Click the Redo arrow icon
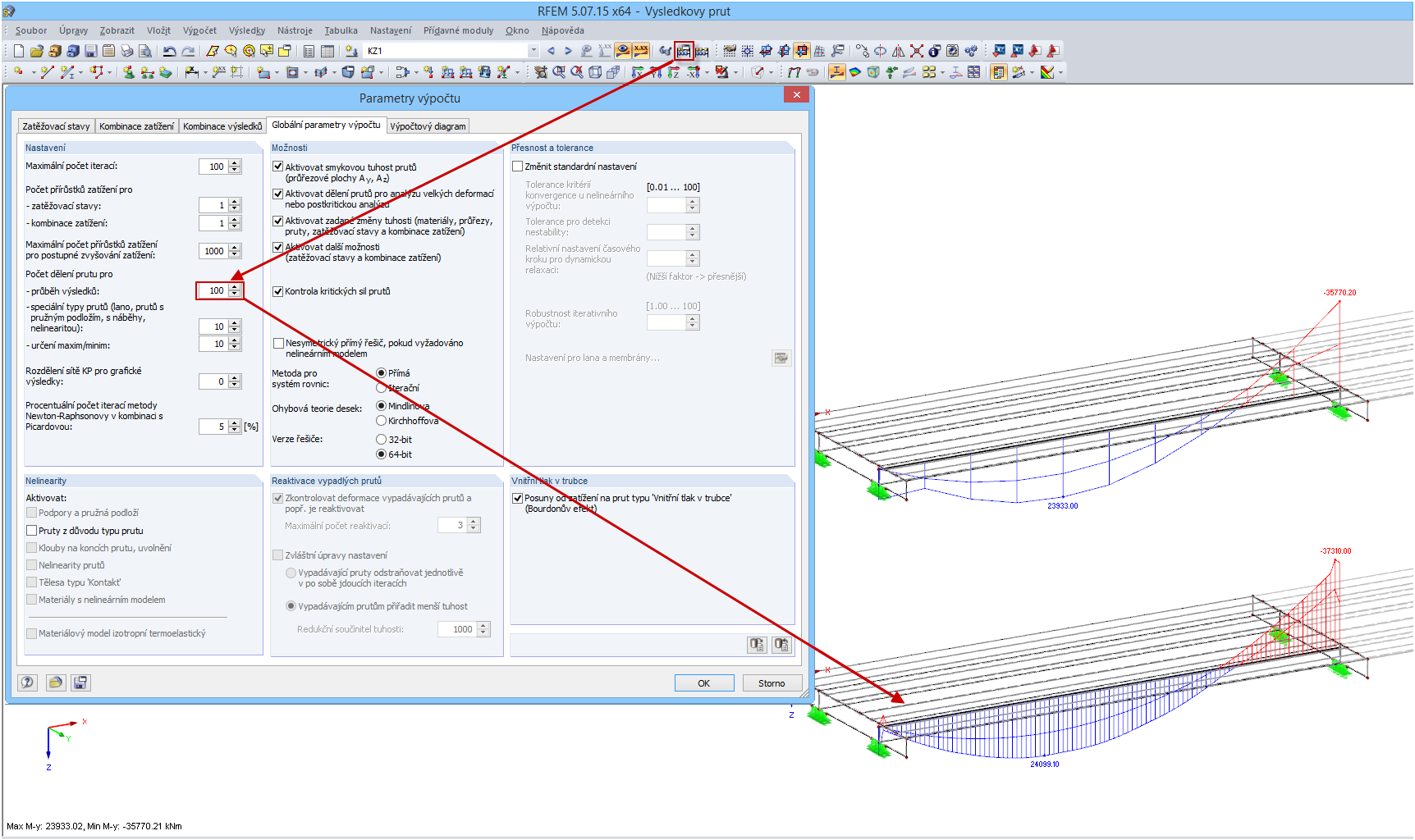This screenshot has width=1415, height=840. 188,51
